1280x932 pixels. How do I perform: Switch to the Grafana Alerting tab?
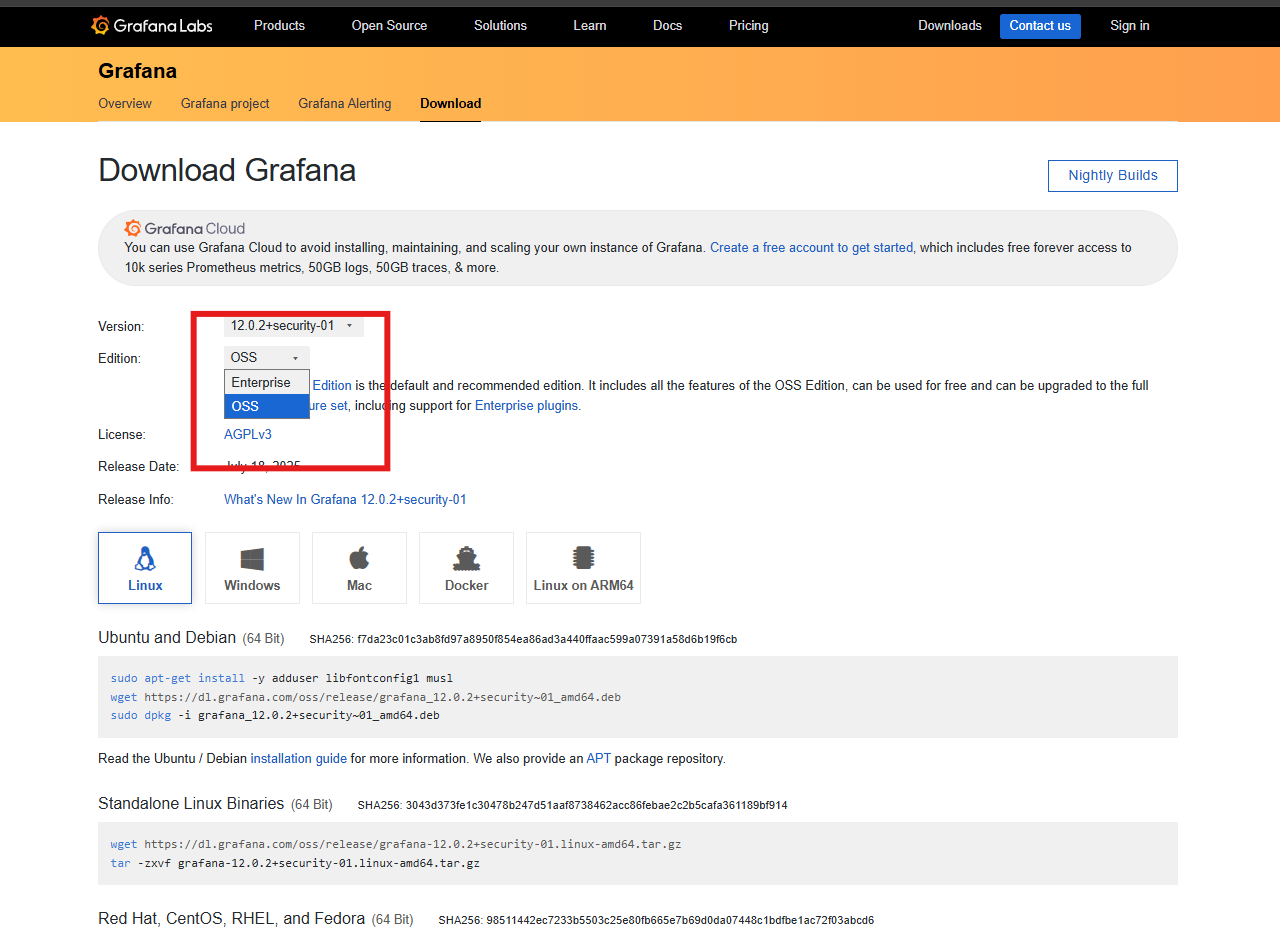(x=345, y=103)
